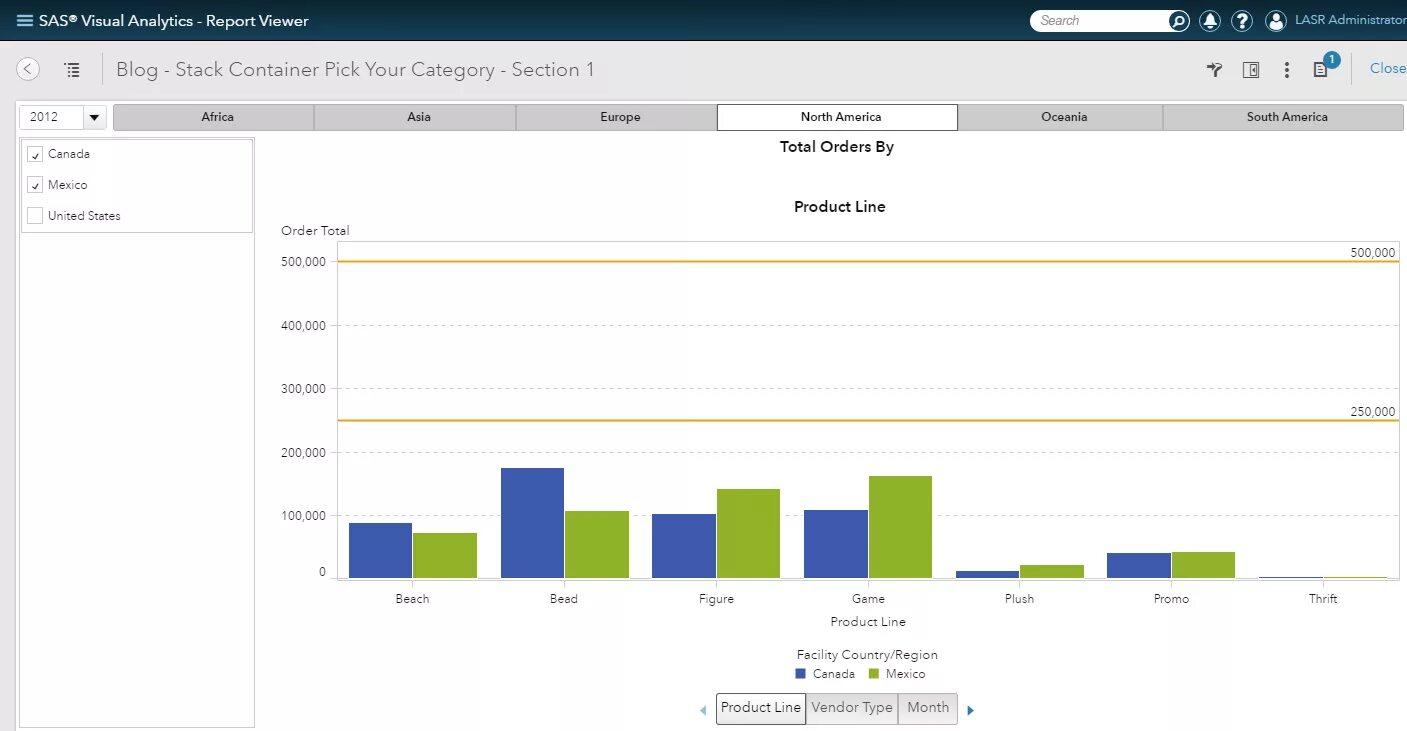Uncheck the Mexico checkbox
This screenshot has height=731, width=1407.
(35, 185)
